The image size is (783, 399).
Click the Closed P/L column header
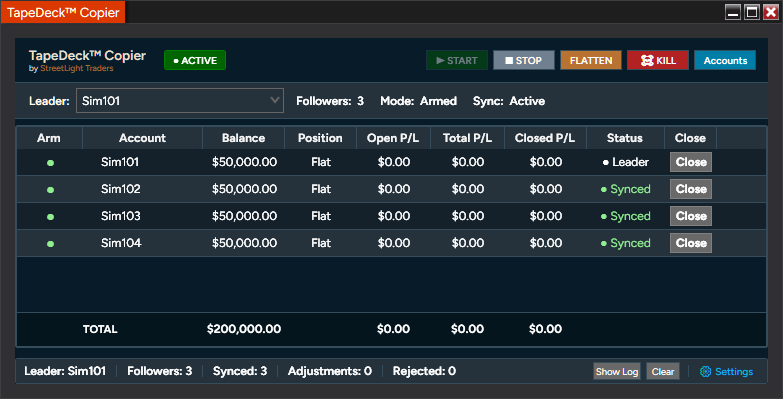[x=545, y=138]
